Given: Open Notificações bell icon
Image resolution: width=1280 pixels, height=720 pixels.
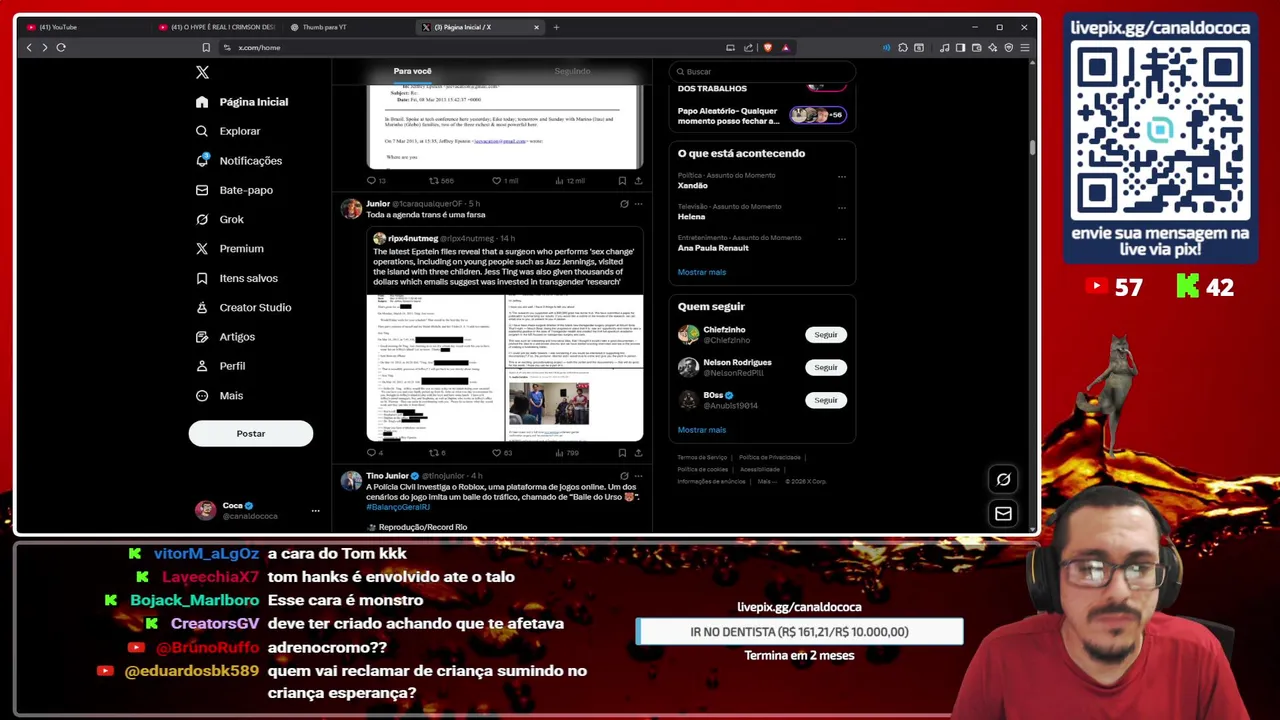Looking at the screenshot, I should pos(202,160).
